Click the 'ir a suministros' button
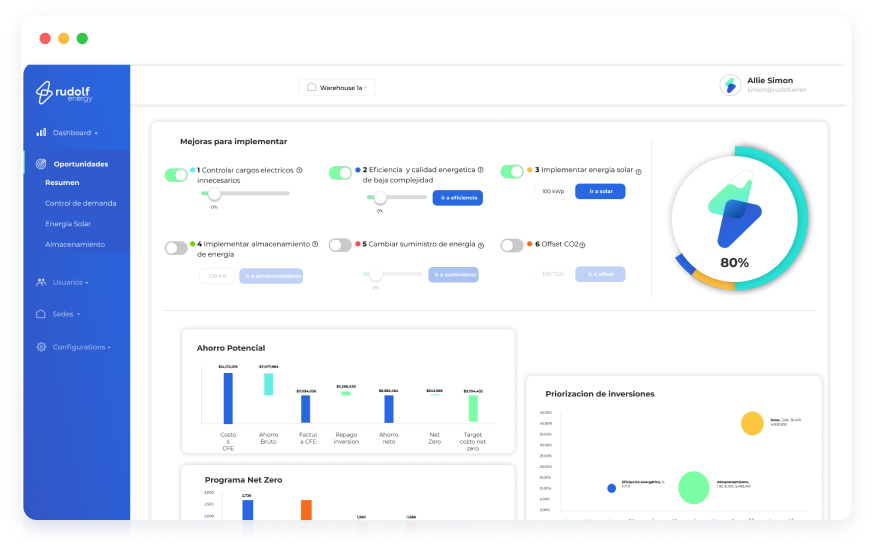873x547 pixels. click(453, 275)
